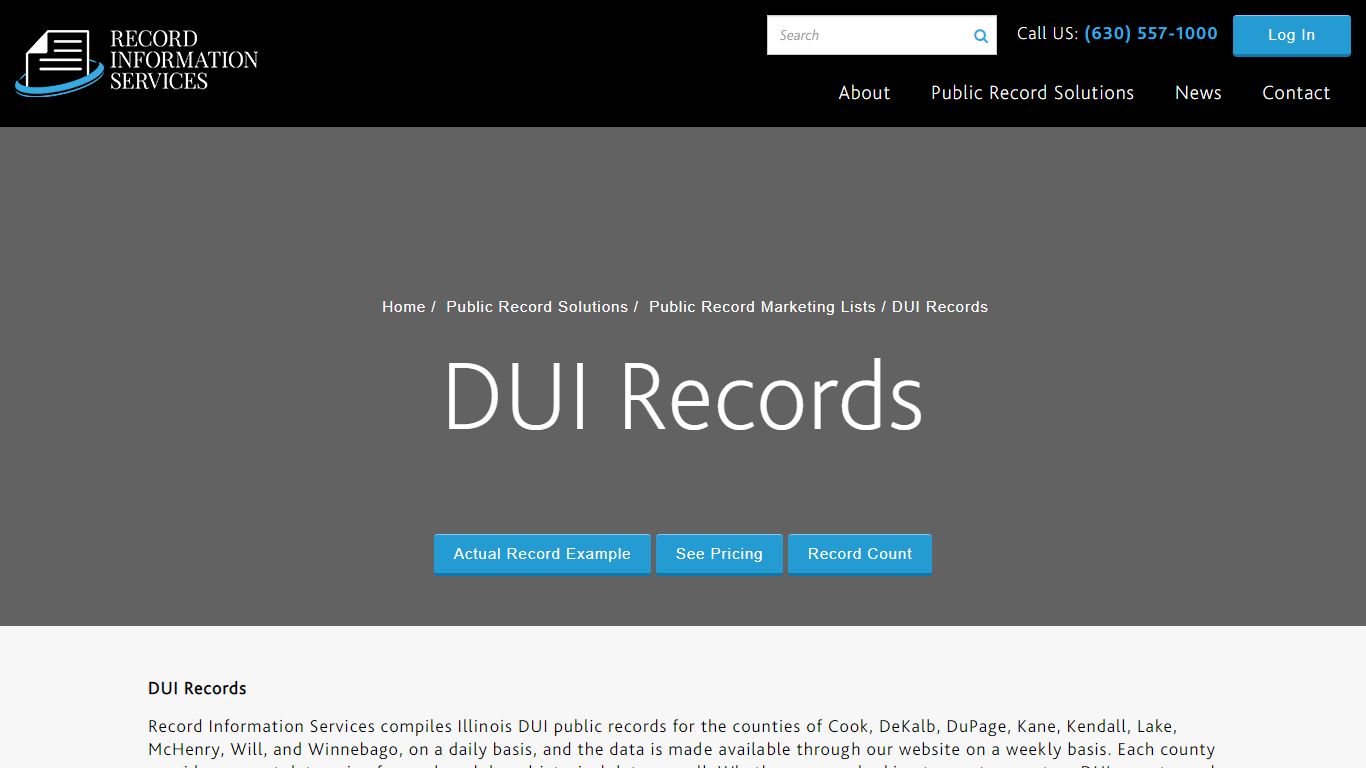This screenshot has width=1366, height=768.
Task: Call the (630) 557-1000 phone link
Action: 1151,33
